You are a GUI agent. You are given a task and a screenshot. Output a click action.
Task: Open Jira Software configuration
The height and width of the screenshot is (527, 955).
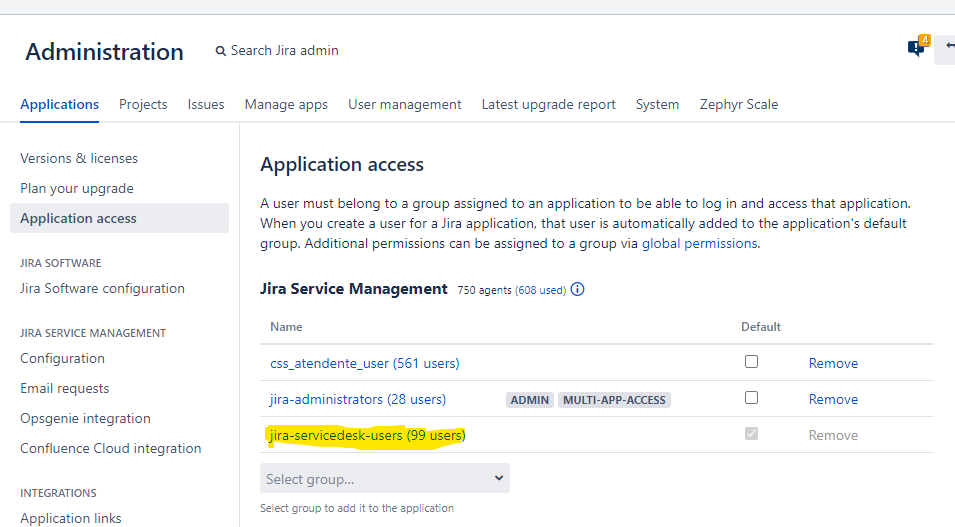pyautogui.click(x=102, y=288)
